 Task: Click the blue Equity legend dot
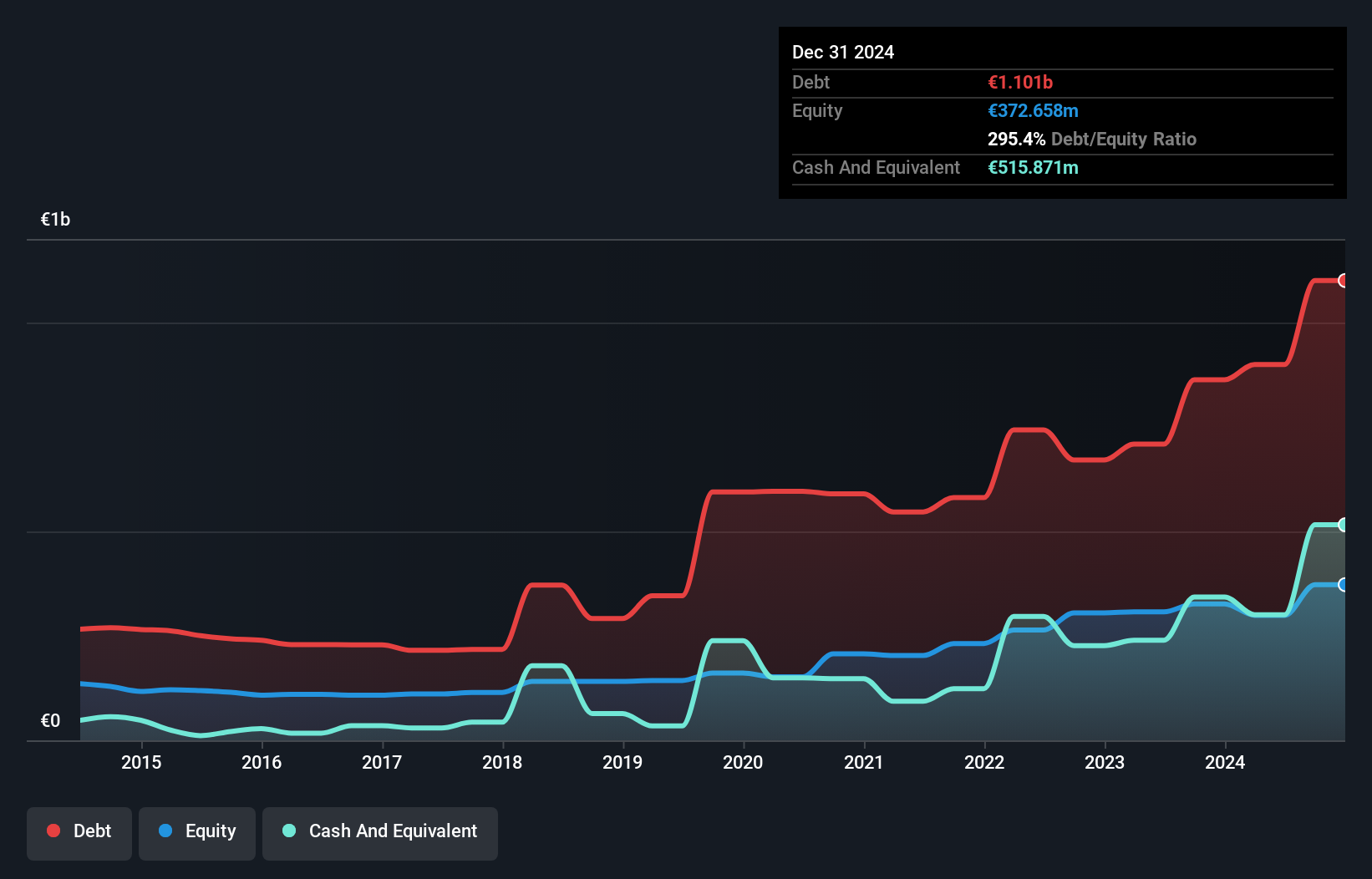[165, 831]
